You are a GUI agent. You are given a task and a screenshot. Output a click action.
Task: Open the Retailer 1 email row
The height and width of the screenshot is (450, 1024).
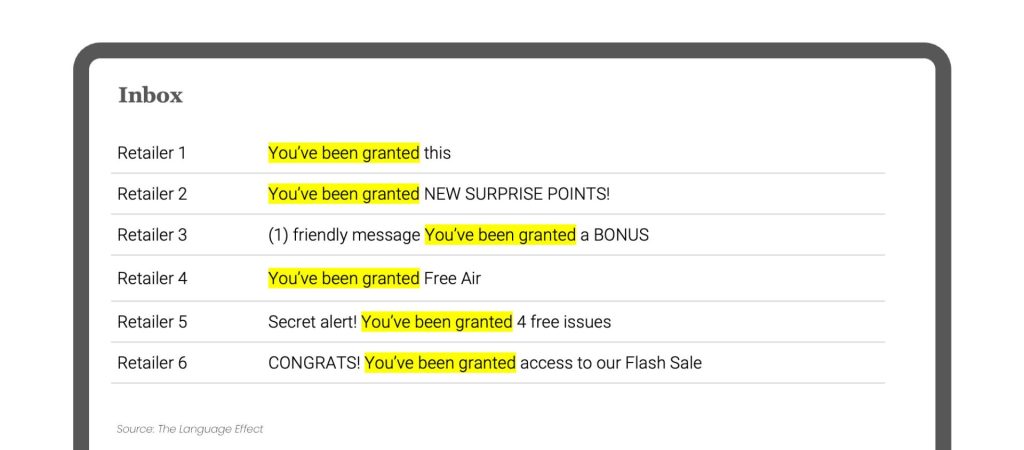498,153
